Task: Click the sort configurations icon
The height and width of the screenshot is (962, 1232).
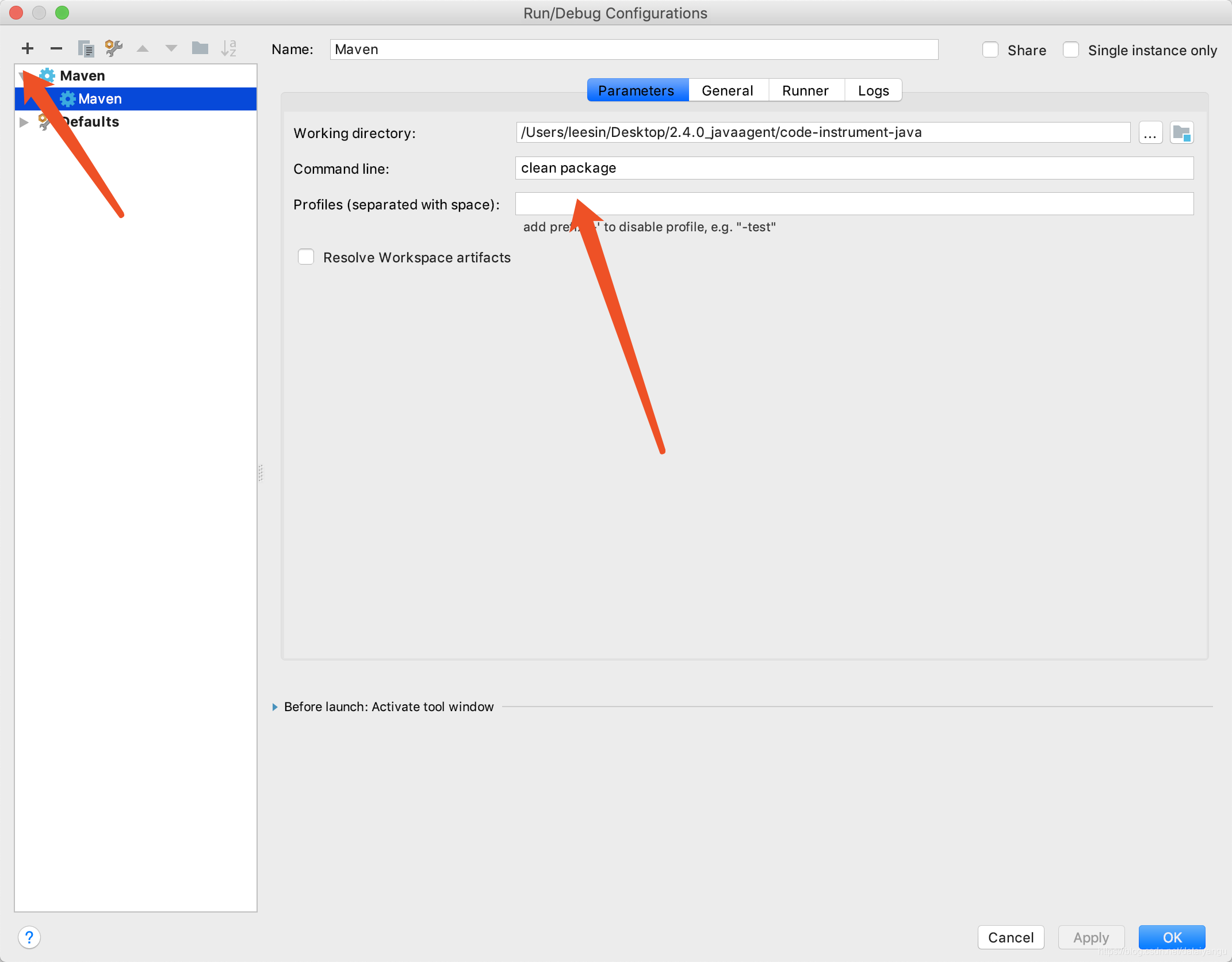Action: pos(229,47)
